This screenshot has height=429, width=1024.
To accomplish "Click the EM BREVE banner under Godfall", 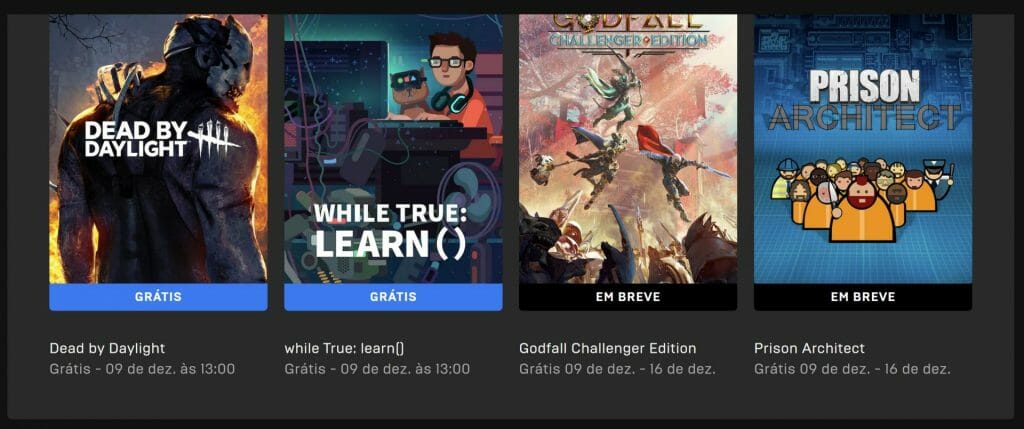I will [628, 297].
